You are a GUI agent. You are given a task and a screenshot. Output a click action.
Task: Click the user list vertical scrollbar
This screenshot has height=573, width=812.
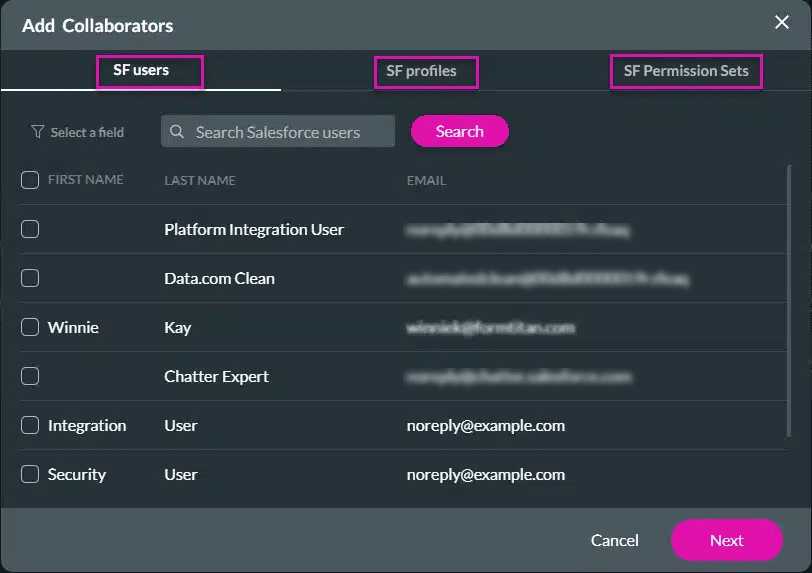tap(789, 300)
